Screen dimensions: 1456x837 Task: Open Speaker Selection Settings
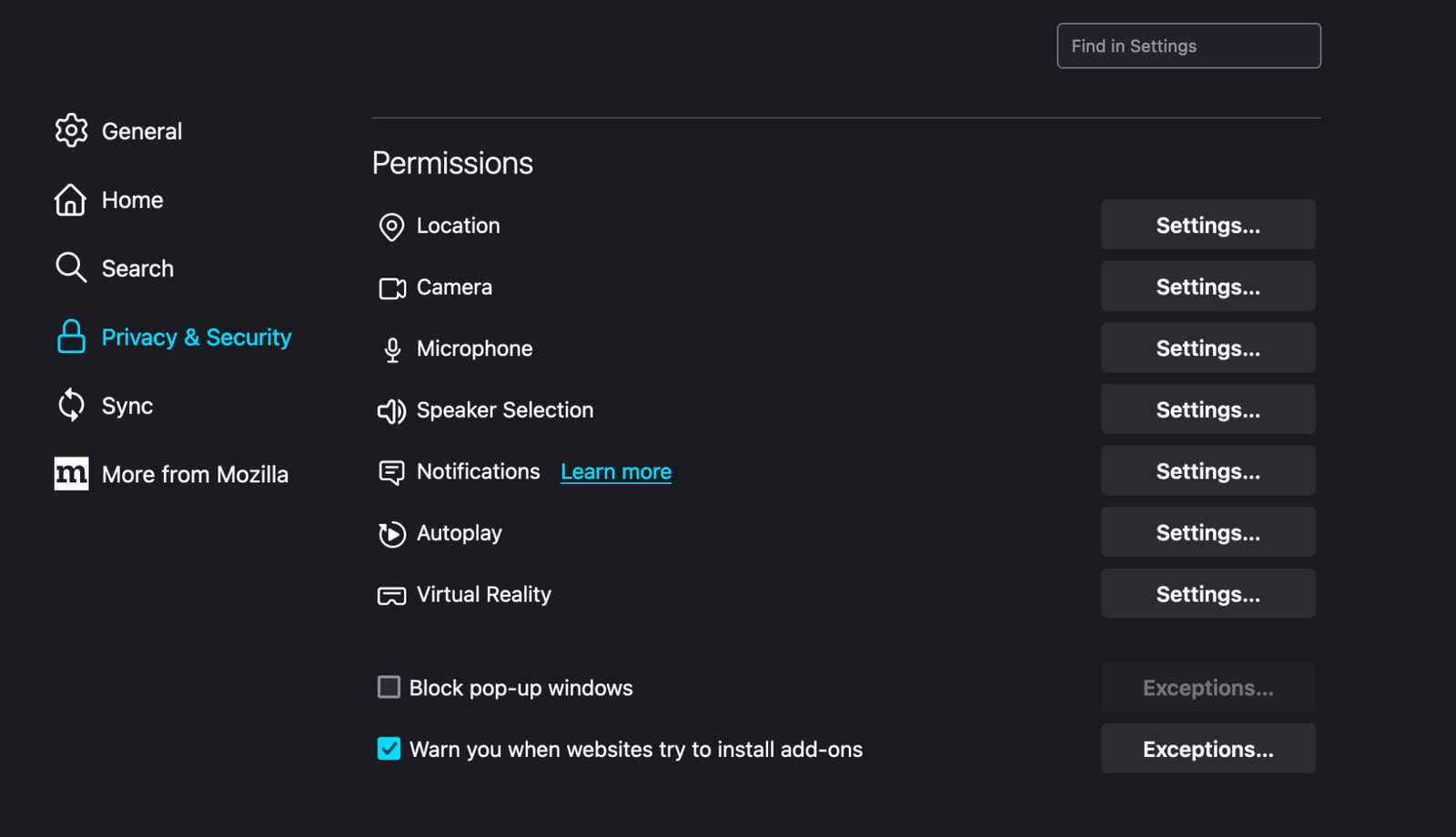1208,409
